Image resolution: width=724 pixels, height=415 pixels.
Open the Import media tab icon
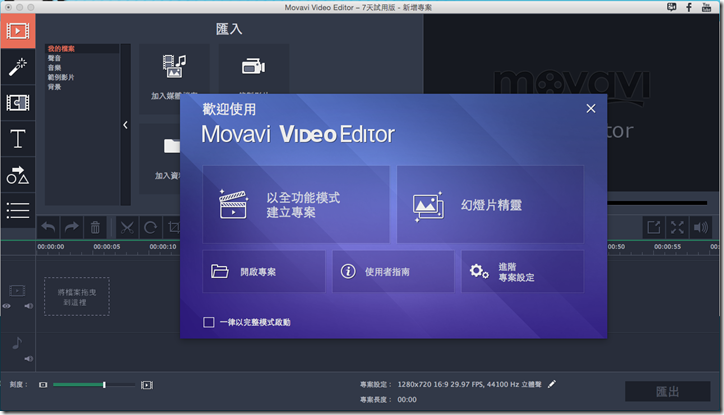click(18, 31)
